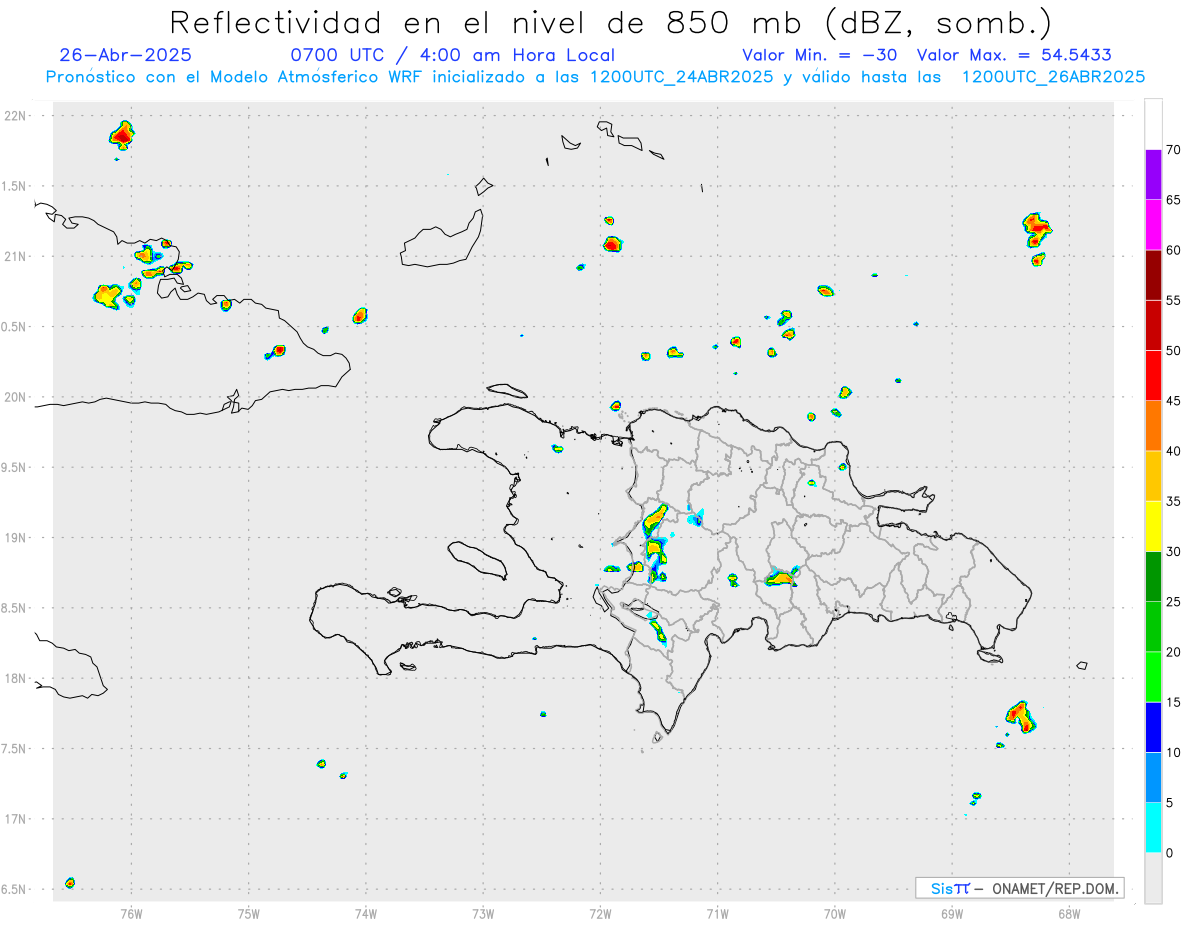1200x927 pixels.
Task: Click the gray below-zero colorbar segment
Action: (x=1153, y=878)
